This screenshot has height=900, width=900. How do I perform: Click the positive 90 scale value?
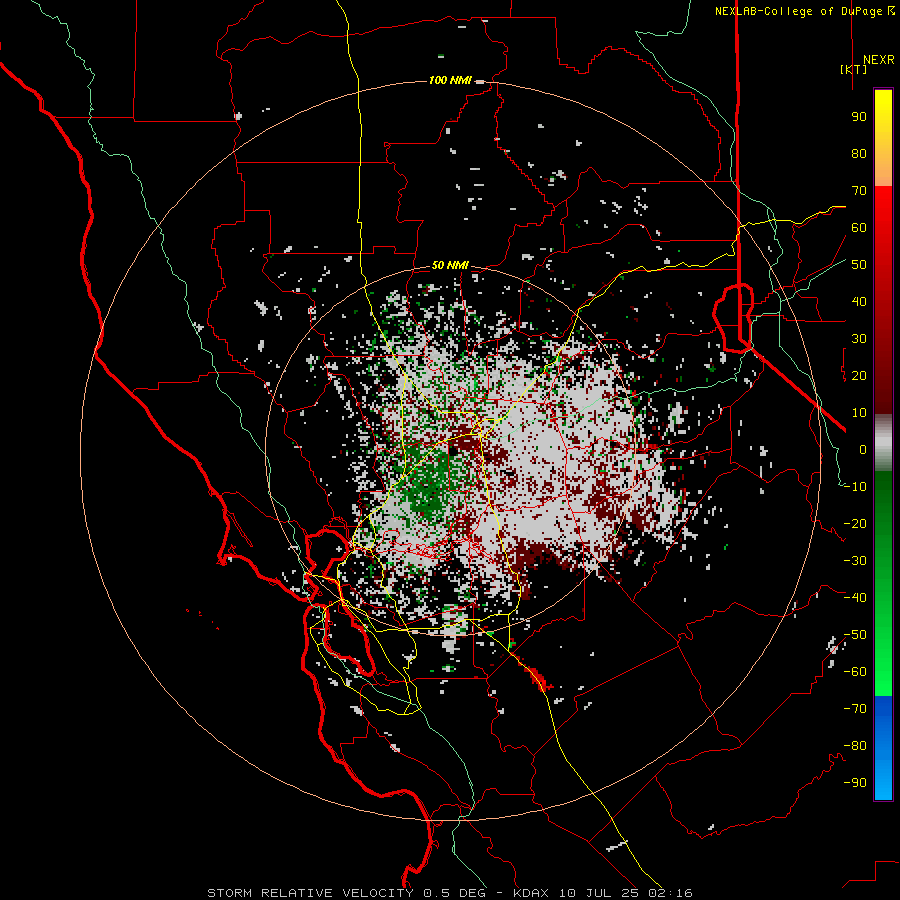859,117
